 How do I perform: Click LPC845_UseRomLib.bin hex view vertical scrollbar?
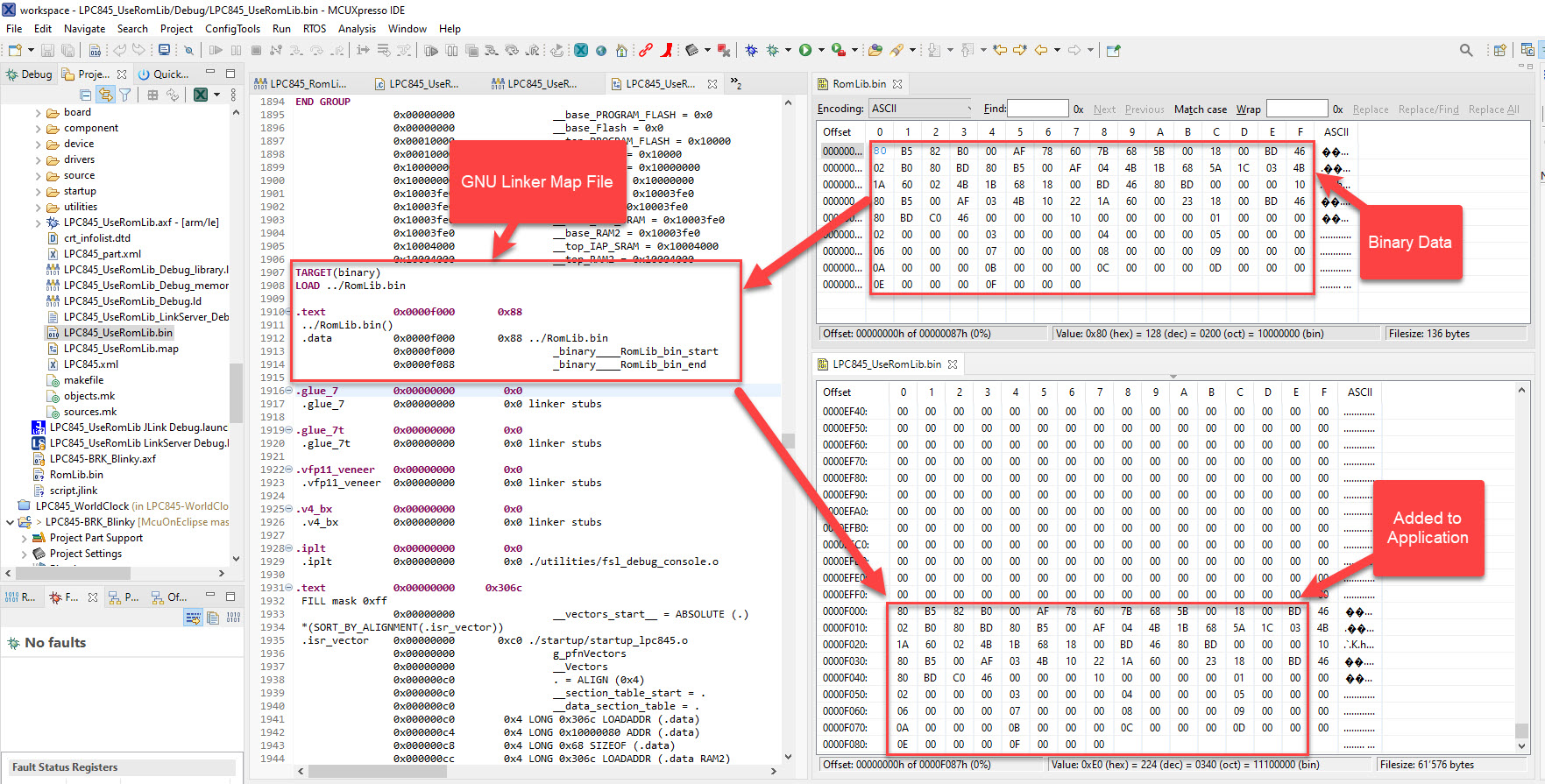point(1521,731)
